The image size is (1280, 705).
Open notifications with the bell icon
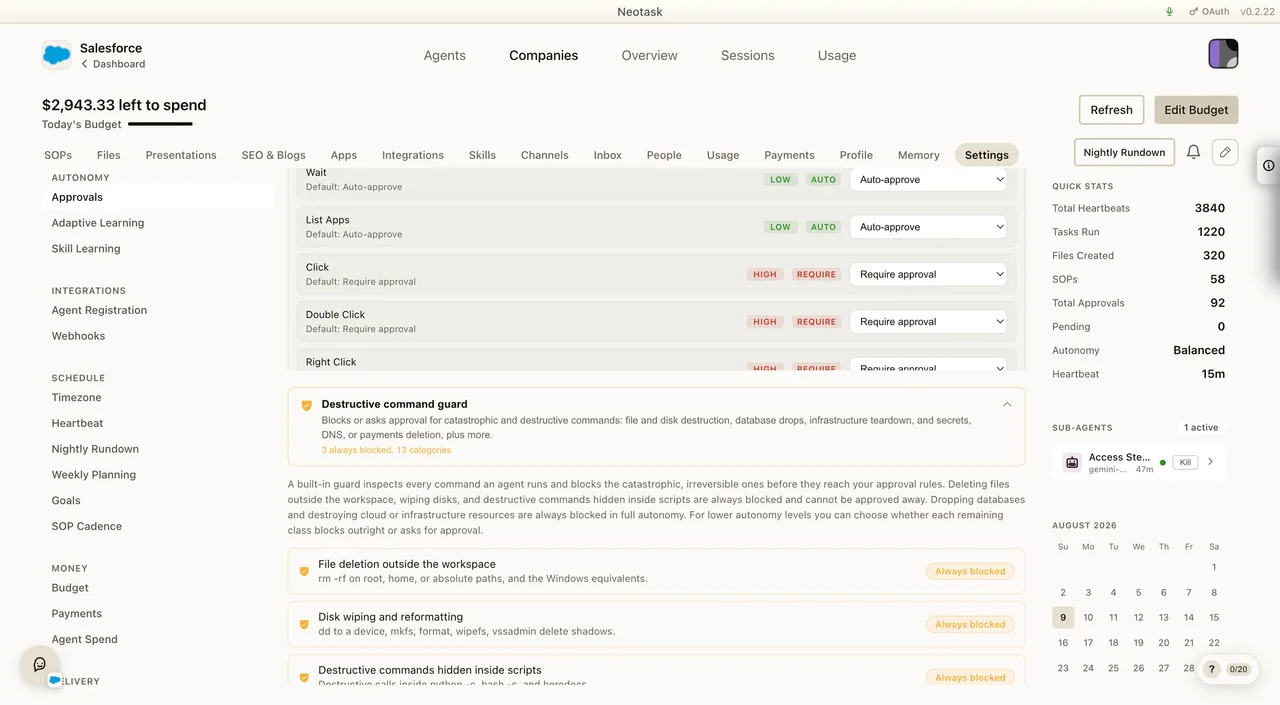(x=1193, y=152)
